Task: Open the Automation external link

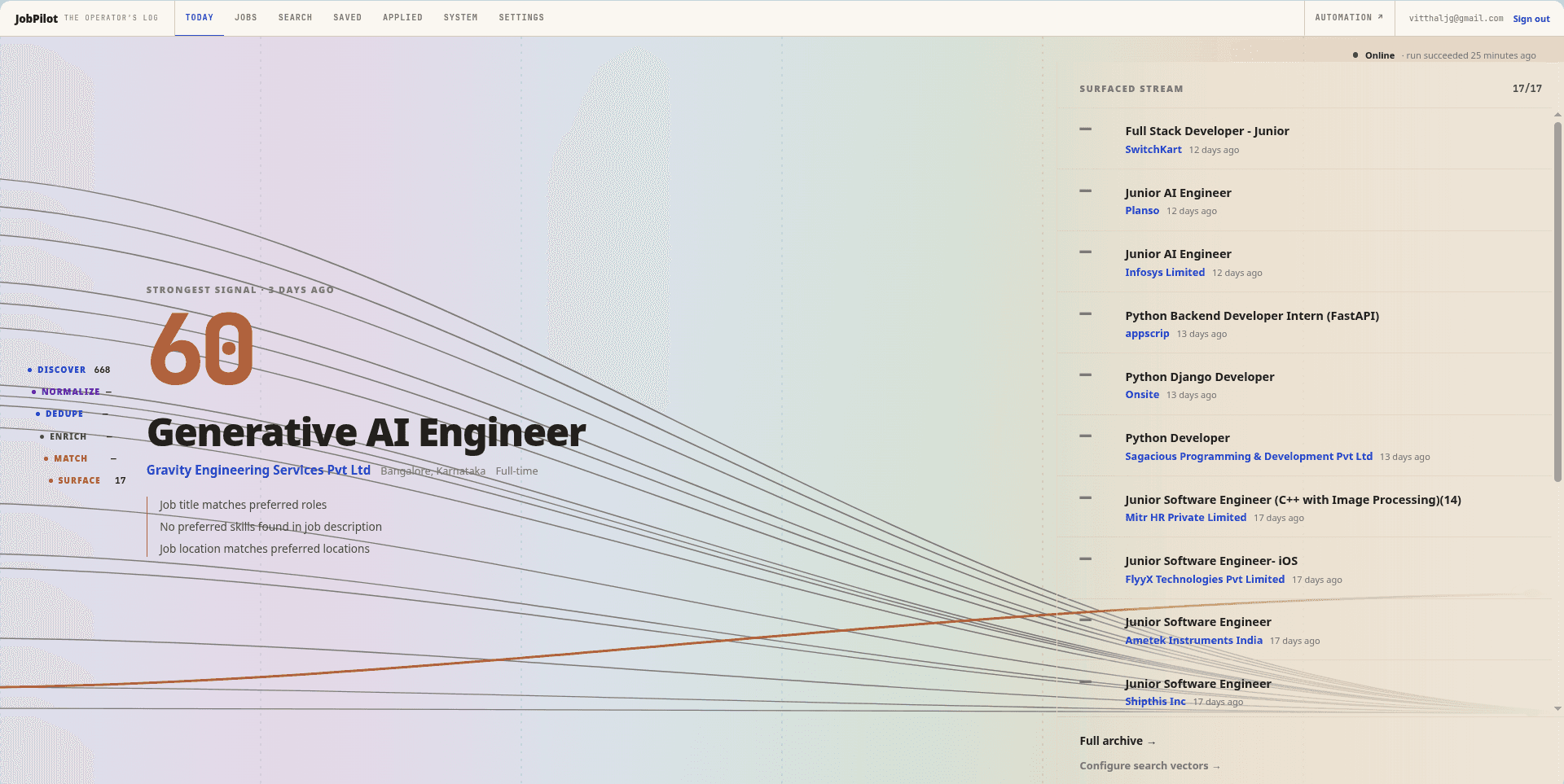Action: pyautogui.click(x=1349, y=18)
